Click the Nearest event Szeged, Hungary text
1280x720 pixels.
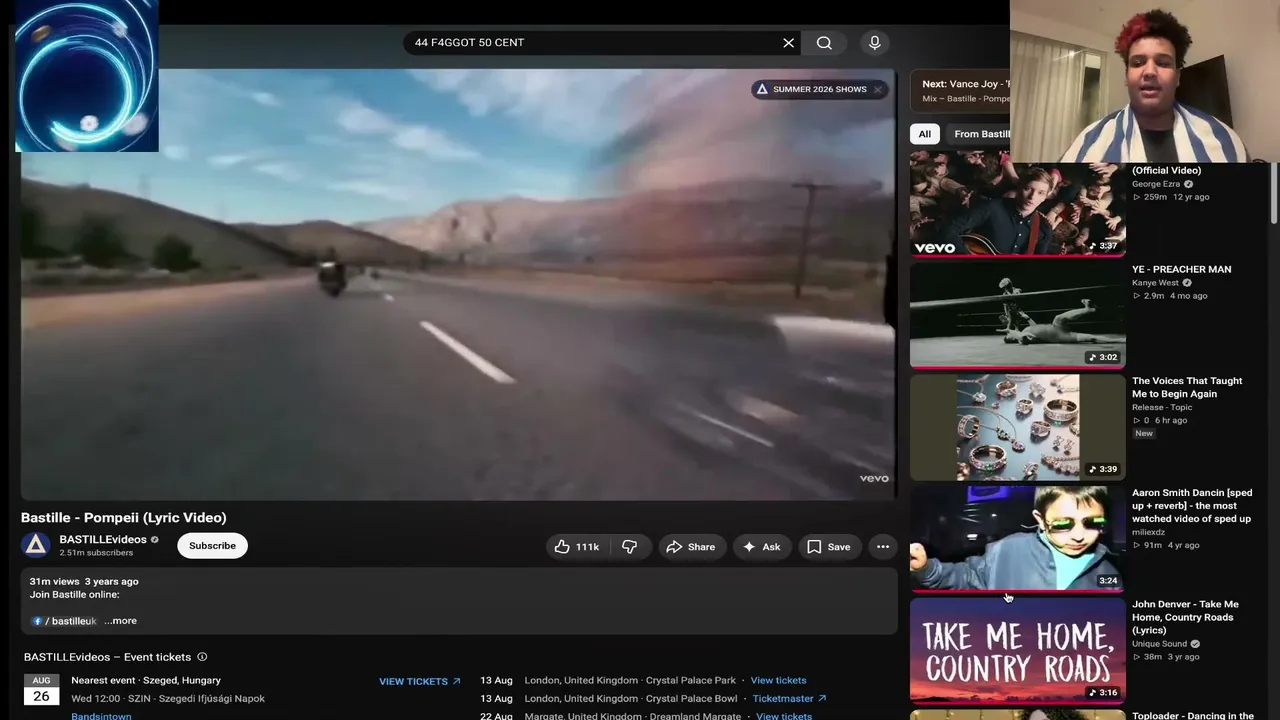click(x=146, y=680)
